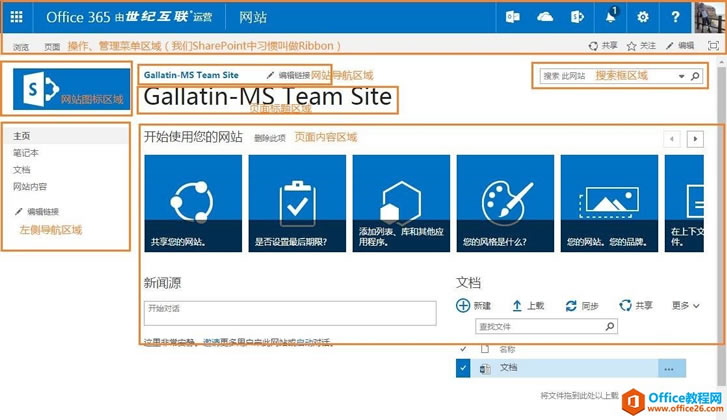This screenshot has width=727, height=420.
Task: Click 编辑链接 in top navigation
Action: [x=288, y=75]
